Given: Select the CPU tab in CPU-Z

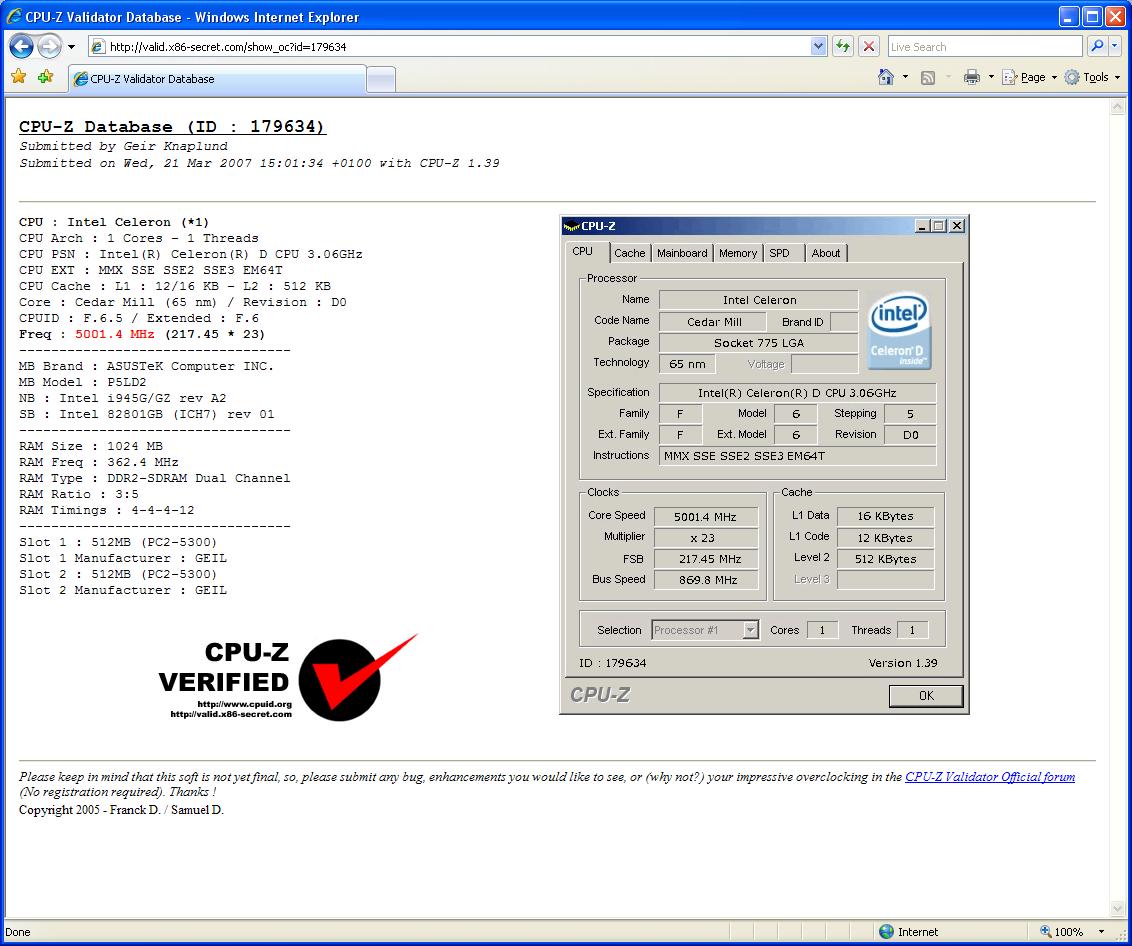Looking at the screenshot, I should click(587, 251).
